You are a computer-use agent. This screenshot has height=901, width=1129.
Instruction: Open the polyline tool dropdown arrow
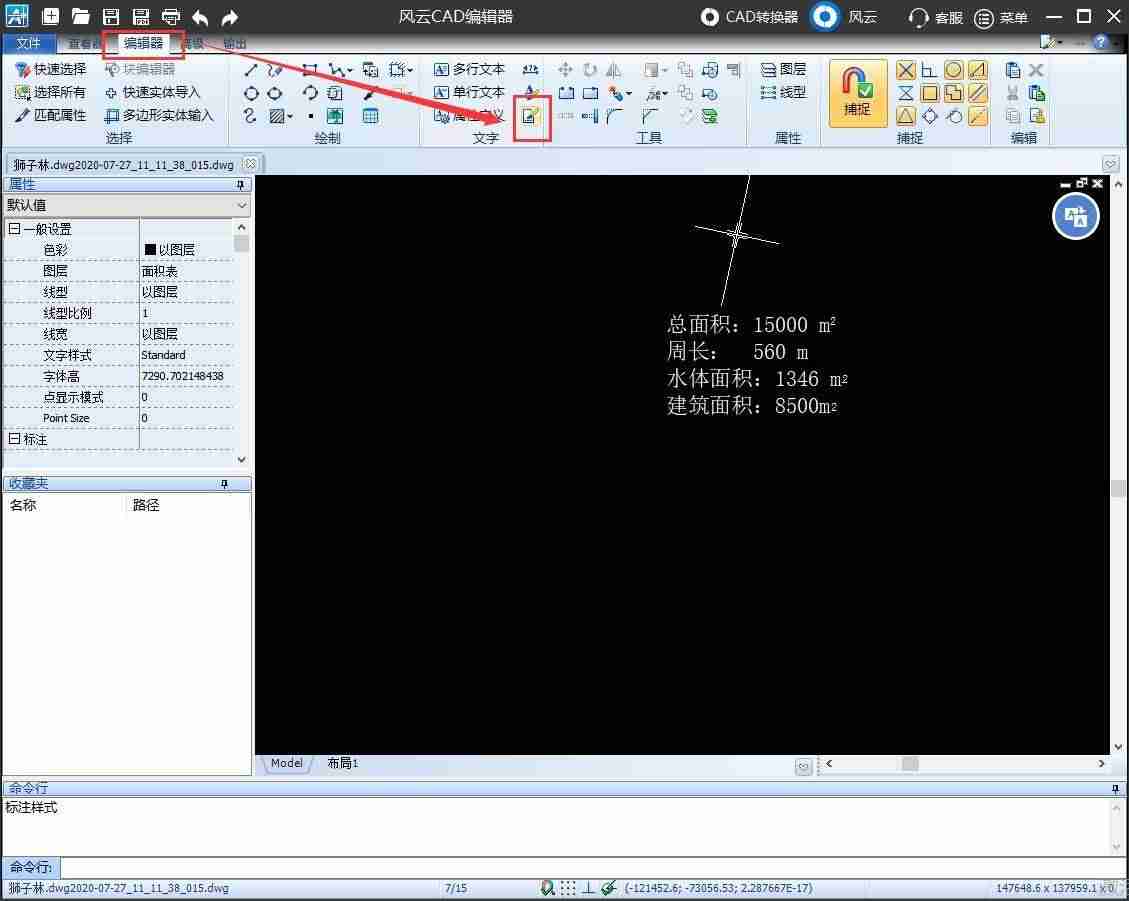pyautogui.click(x=349, y=70)
